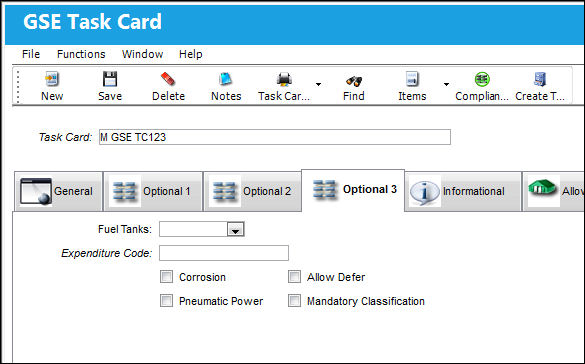Check the Allow Defer checkbox
The width and height of the screenshot is (585, 364).
pyautogui.click(x=294, y=277)
